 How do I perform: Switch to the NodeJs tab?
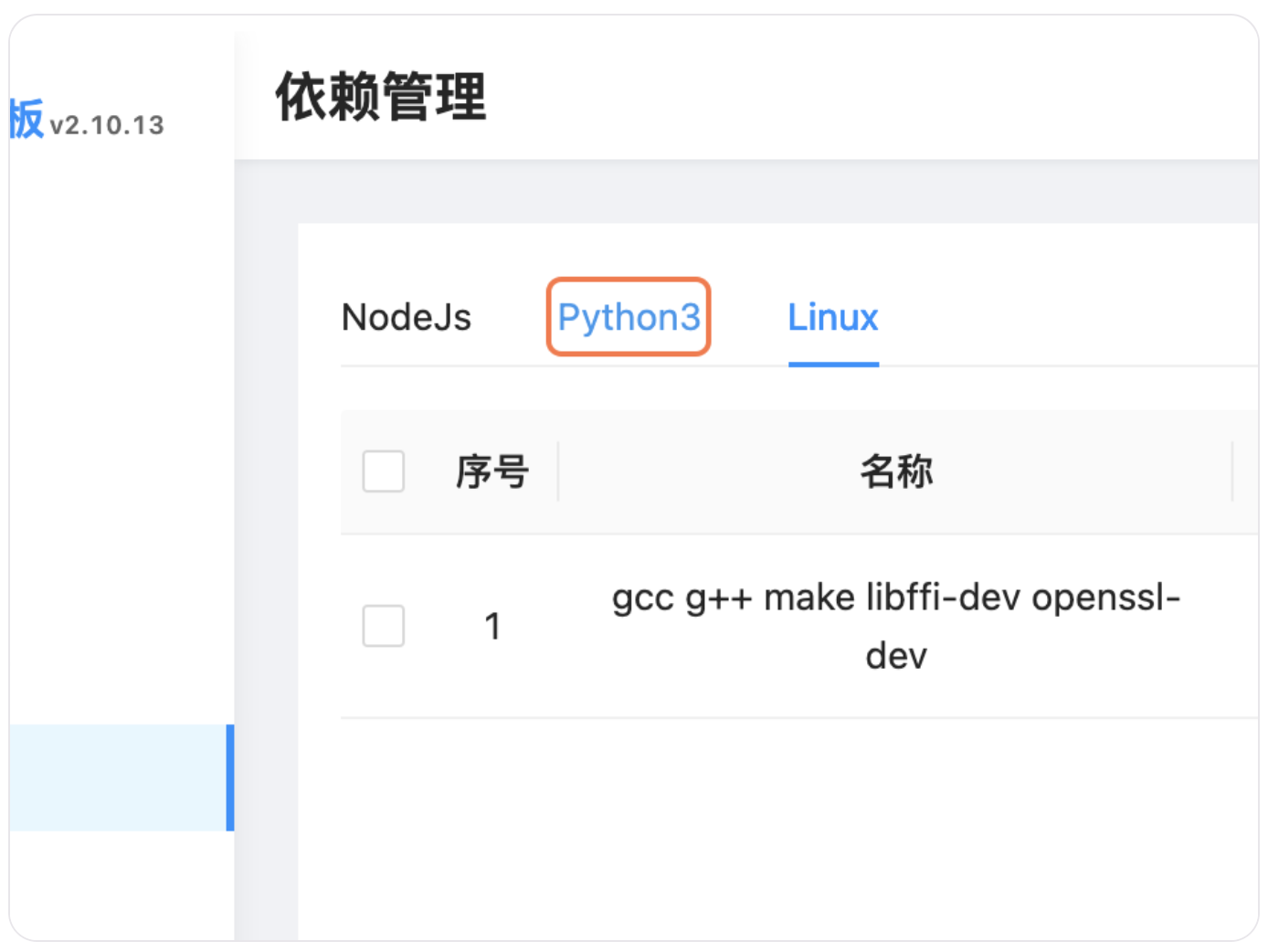point(407,318)
